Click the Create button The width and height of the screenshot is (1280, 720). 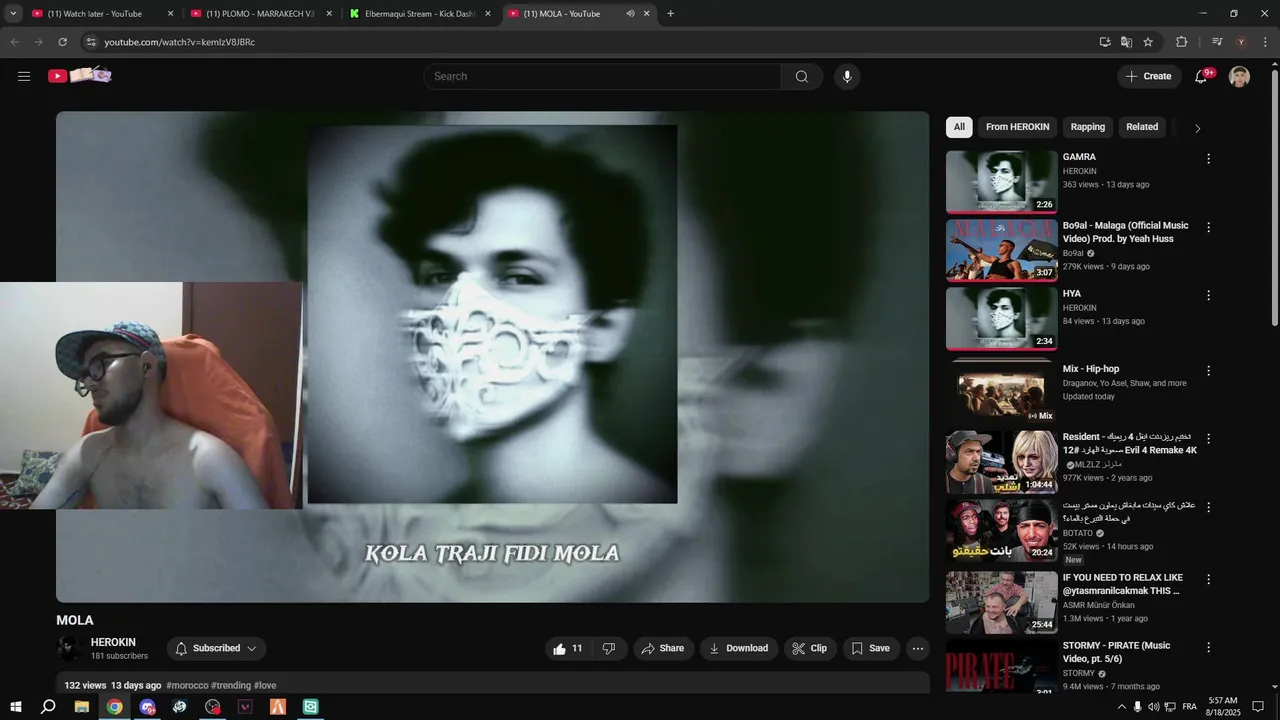(x=1149, y=76)
